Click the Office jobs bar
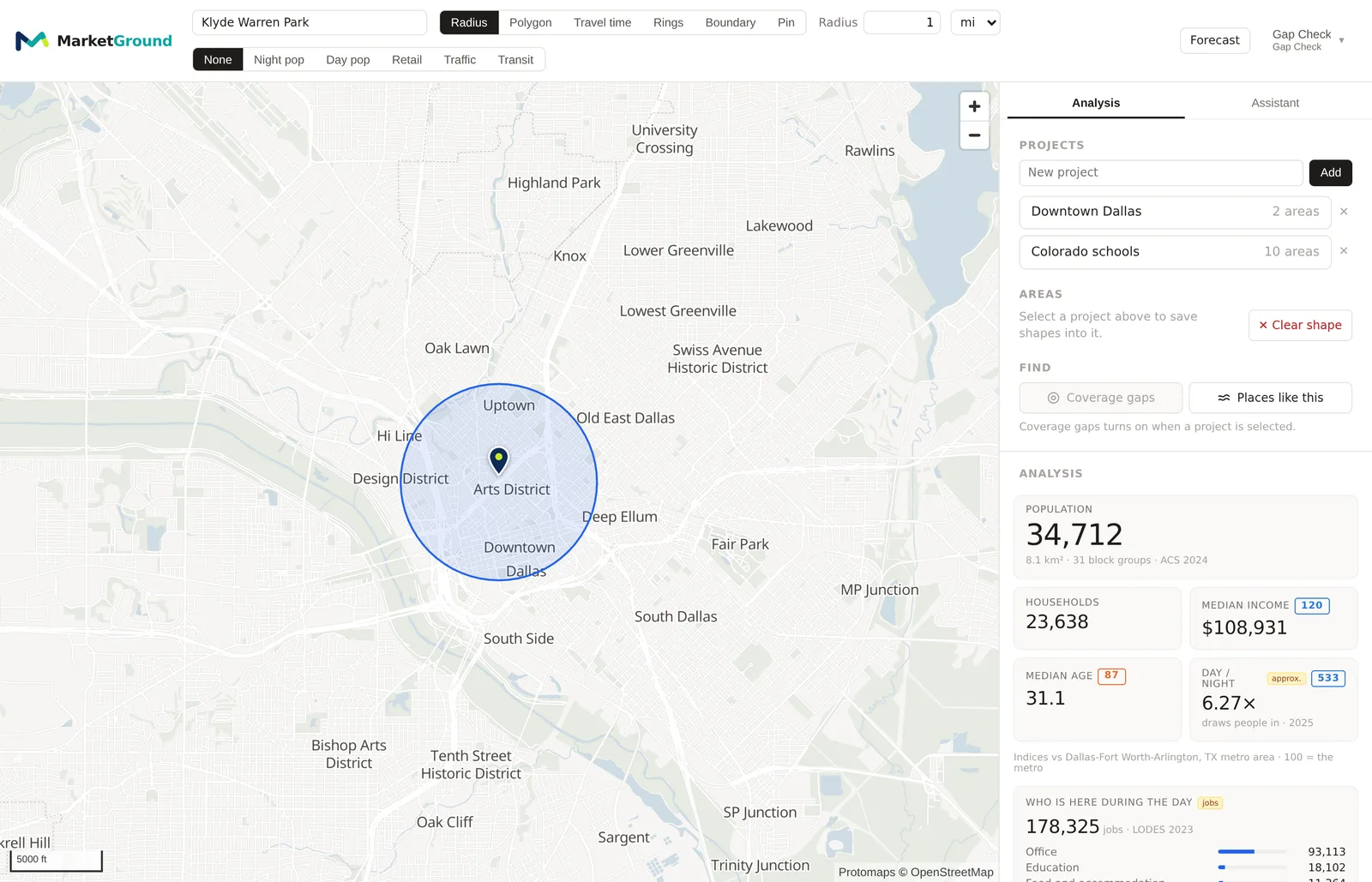Image resolution: width=1372 pixels, height=882 pixels. click(1252, 852)
